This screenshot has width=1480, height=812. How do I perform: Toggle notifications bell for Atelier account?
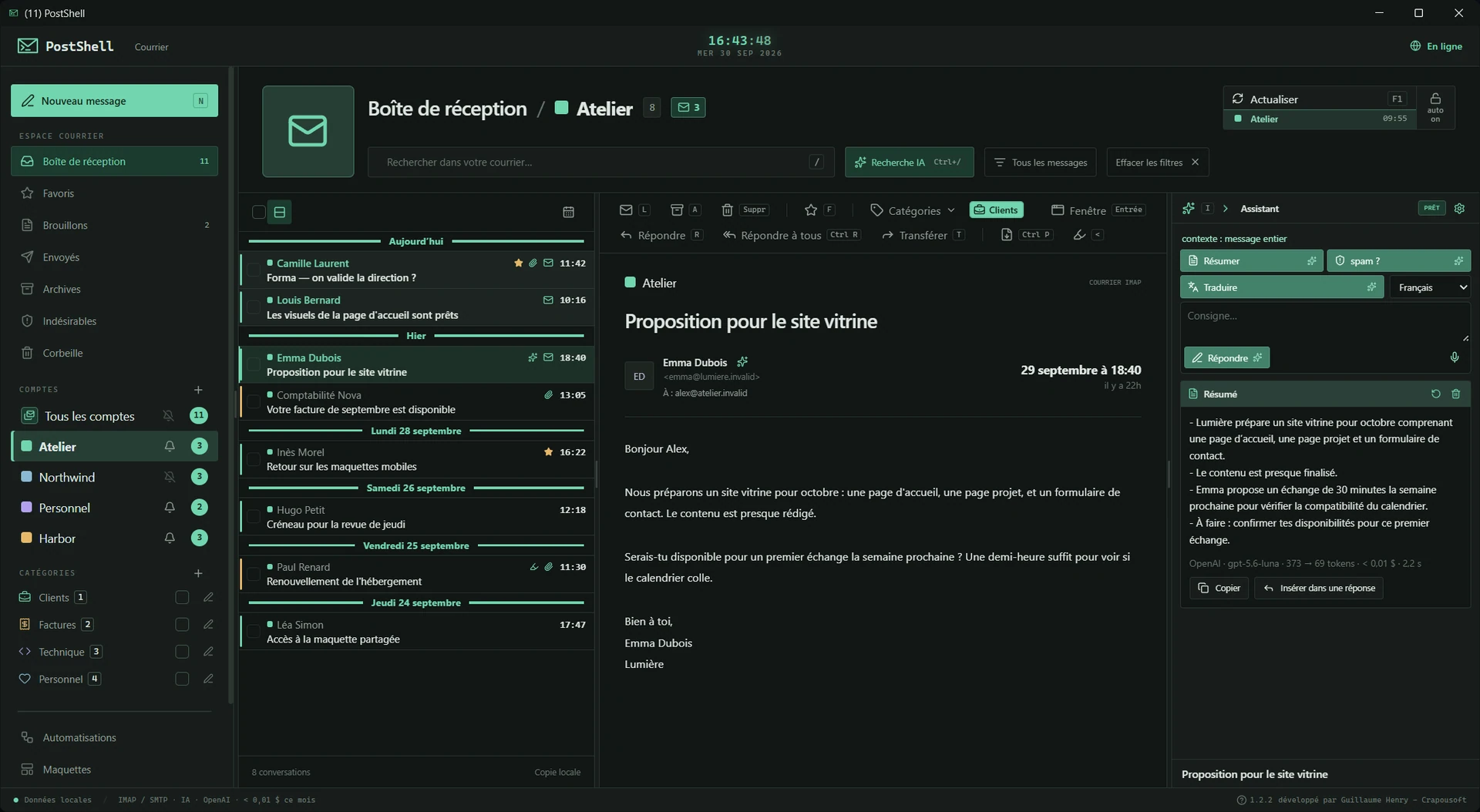(170, 446)
